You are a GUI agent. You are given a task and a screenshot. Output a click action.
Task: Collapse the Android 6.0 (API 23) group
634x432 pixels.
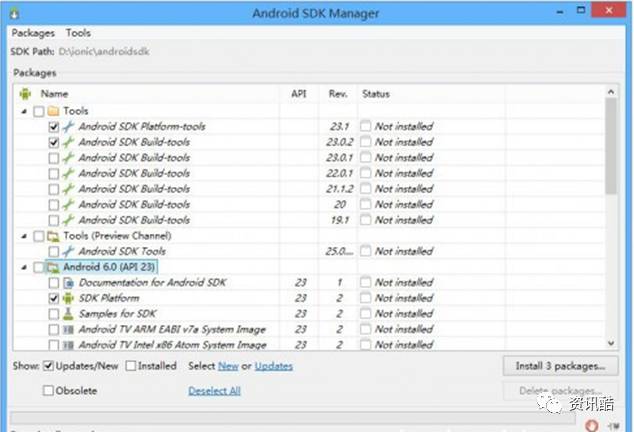pyautogui.click(x=24, y=267)
